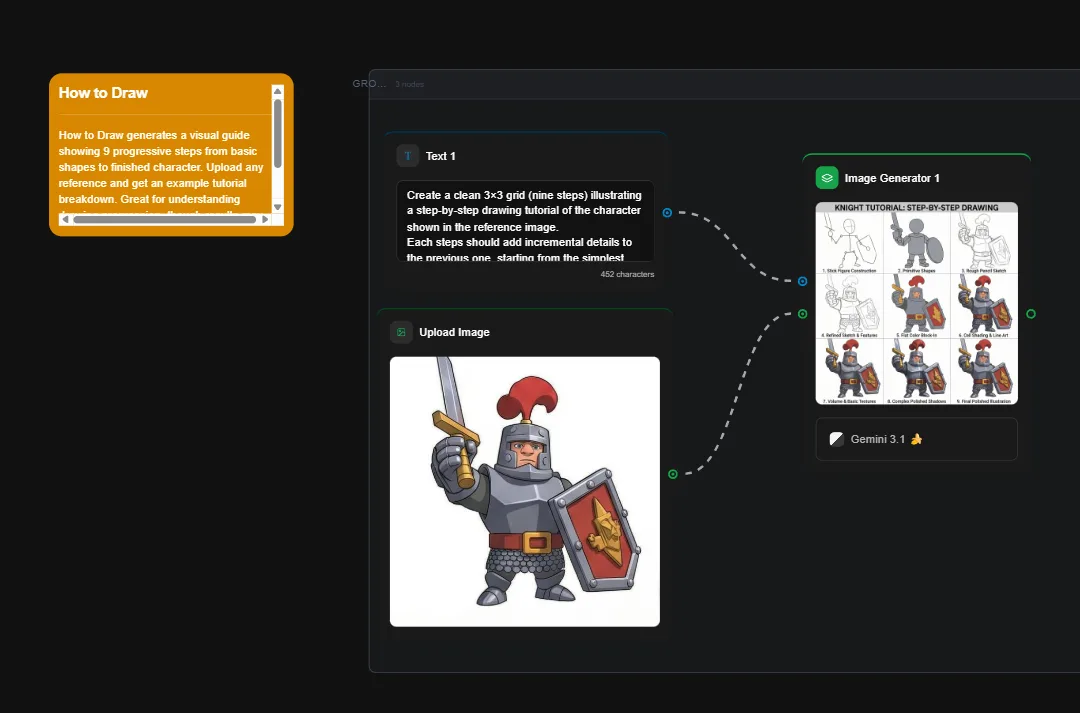Click the green output port of Image Generator 1
This screenshot has height=713, width=1080.
pos(1031,313)
